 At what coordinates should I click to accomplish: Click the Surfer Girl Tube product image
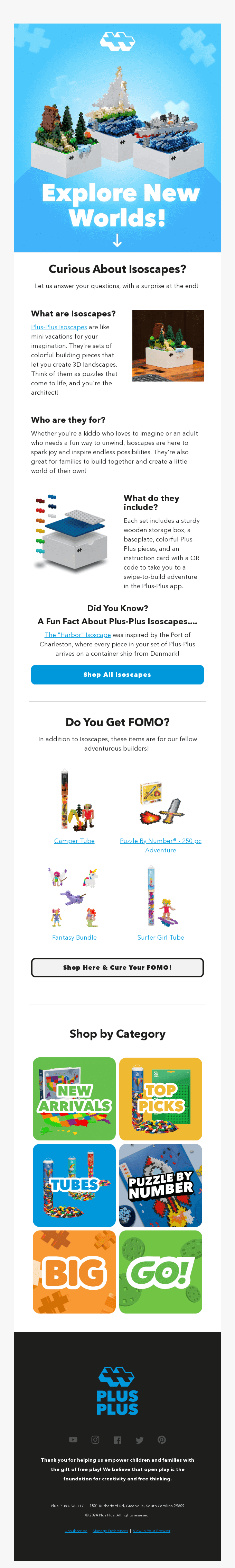pos(160,897)
